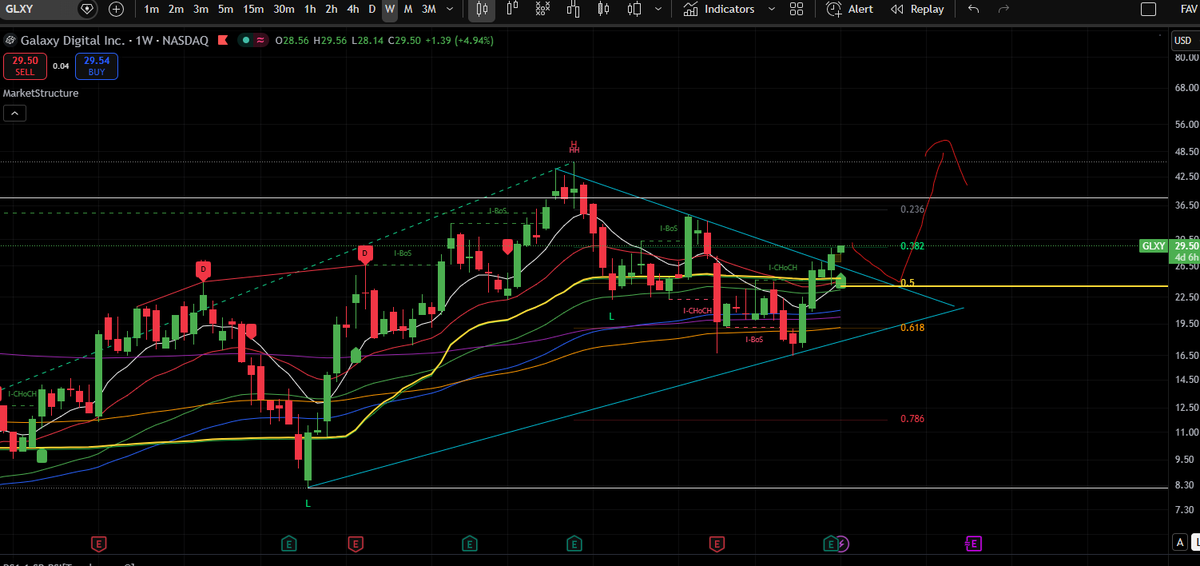Toggle the A auto-scale button

(x=1180, y=542)
